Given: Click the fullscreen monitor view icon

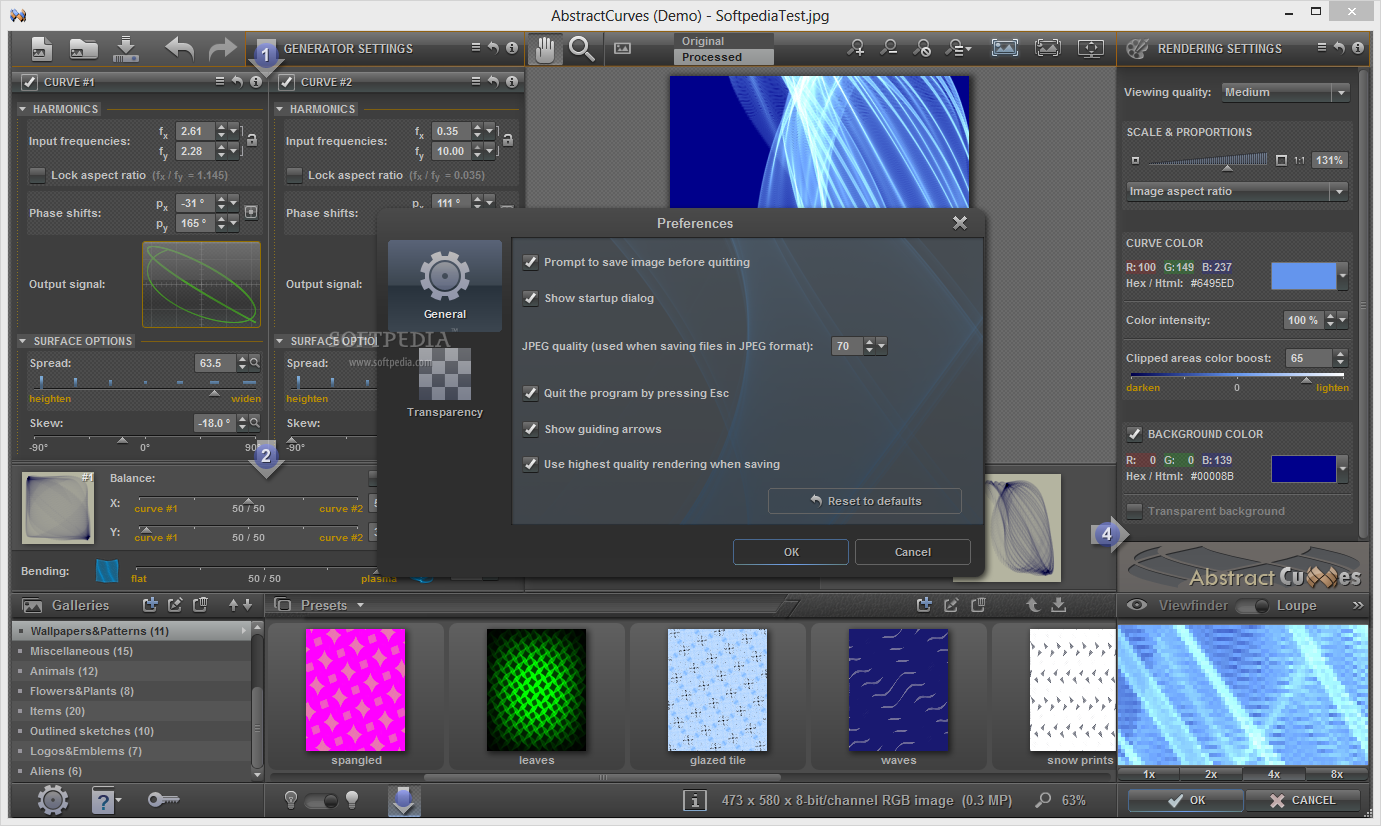Looking at the screenshot, I should click(x=1091, y=47).
